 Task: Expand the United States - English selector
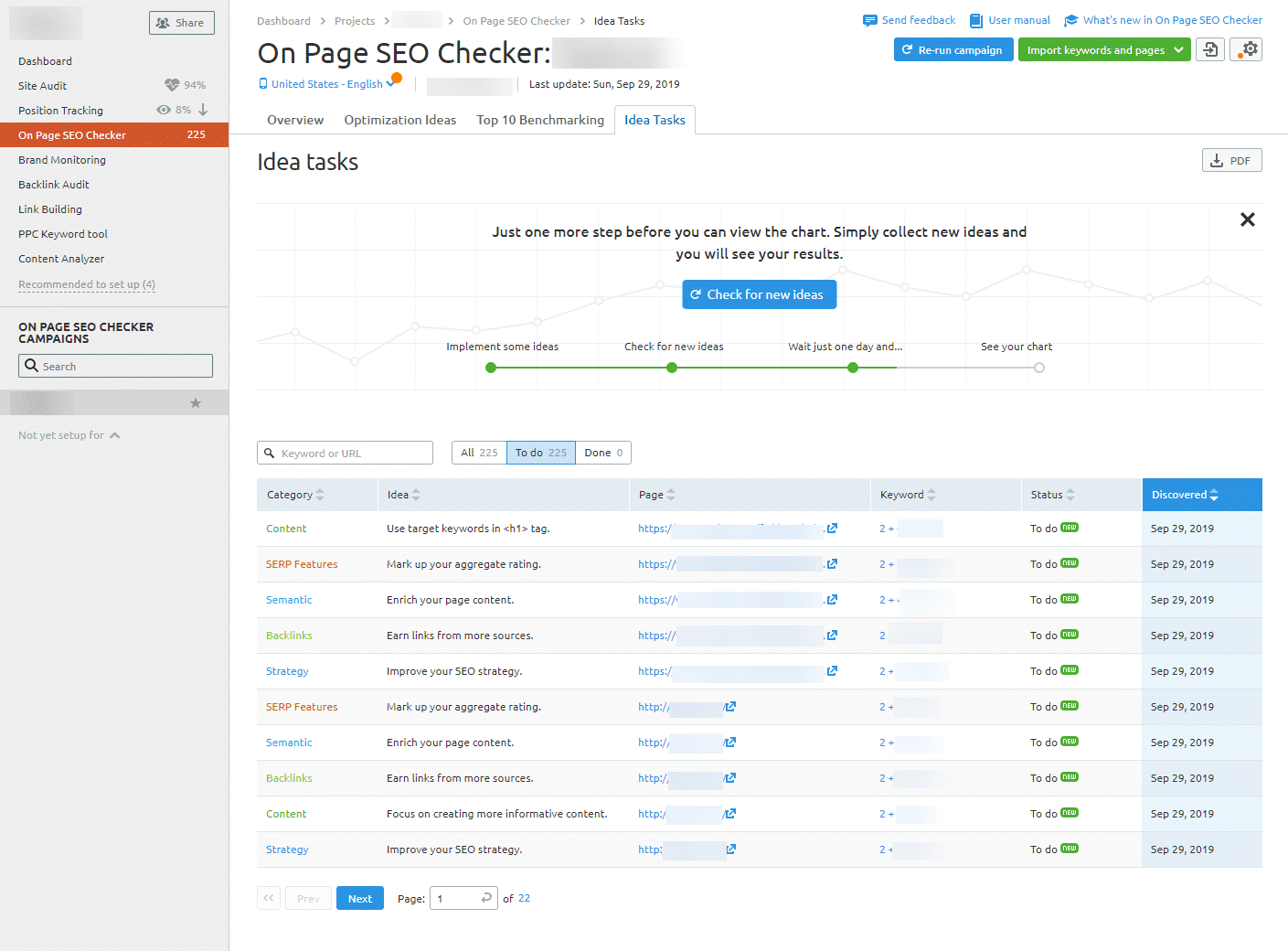[329, 83]
